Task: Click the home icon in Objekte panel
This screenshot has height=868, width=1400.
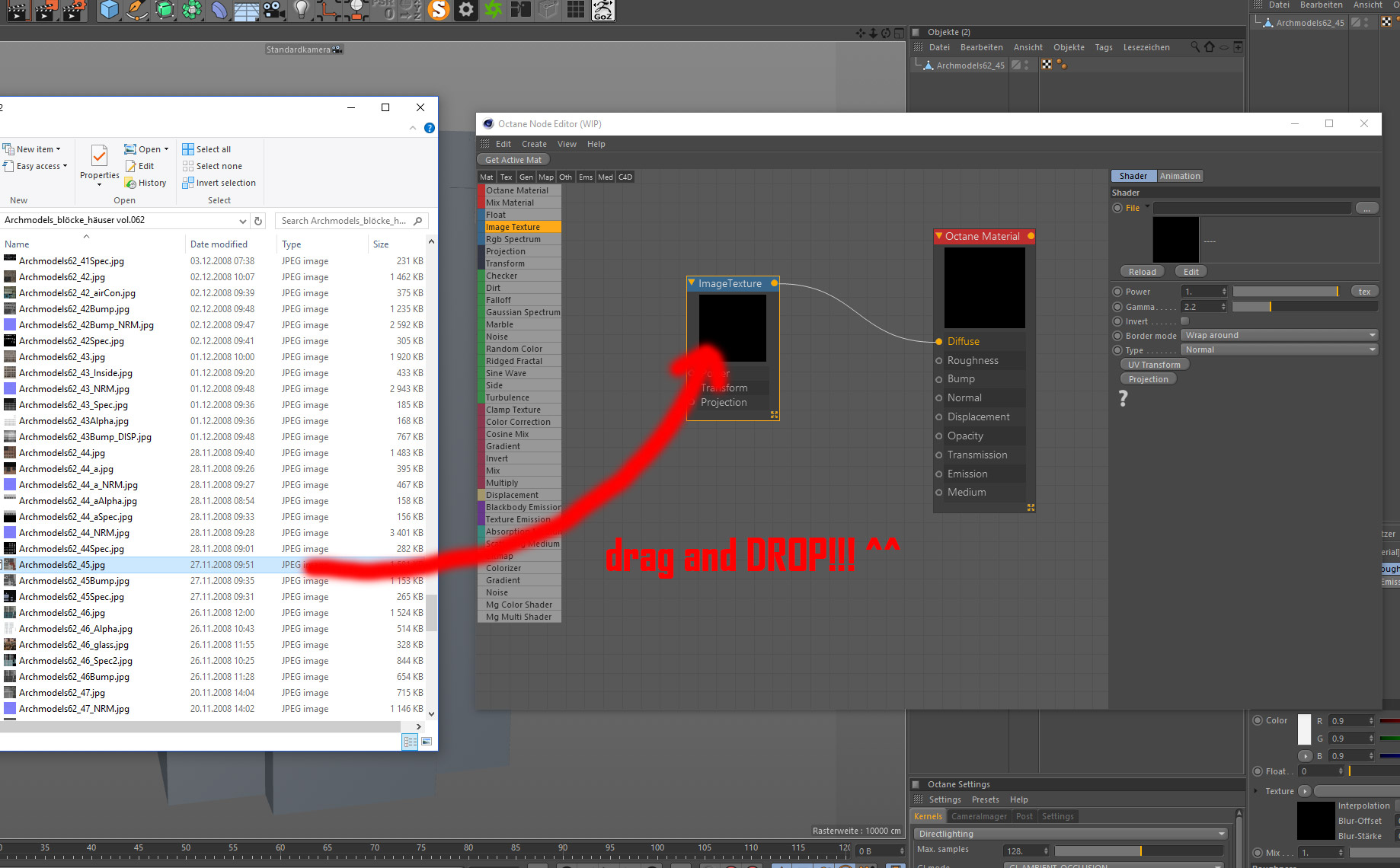Action: pos(1210,47)
